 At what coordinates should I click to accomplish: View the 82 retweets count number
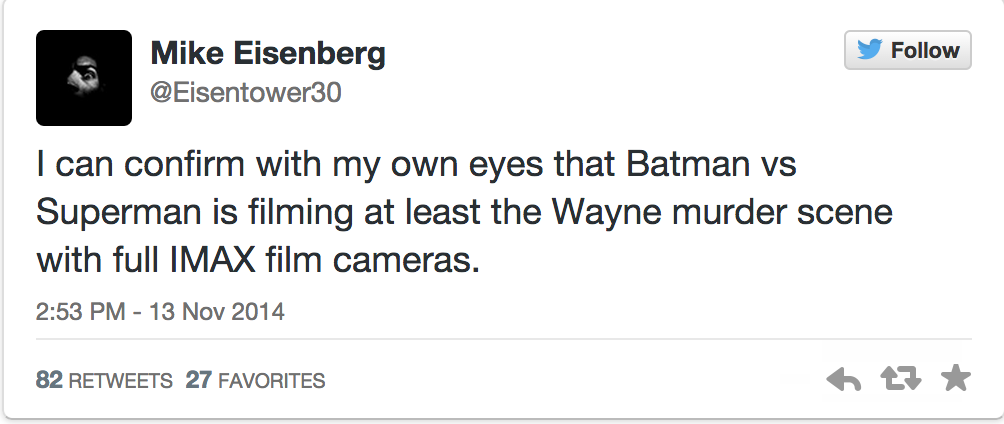[48, 381]
